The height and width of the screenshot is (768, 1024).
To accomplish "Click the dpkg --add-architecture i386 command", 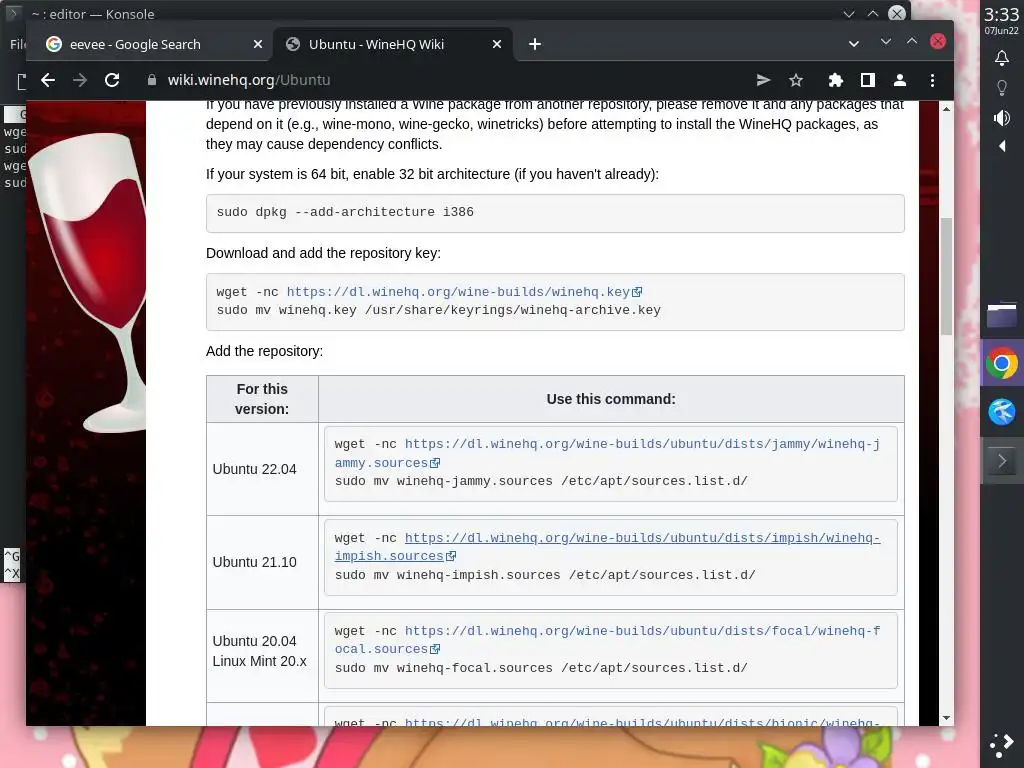I will 345,212.
